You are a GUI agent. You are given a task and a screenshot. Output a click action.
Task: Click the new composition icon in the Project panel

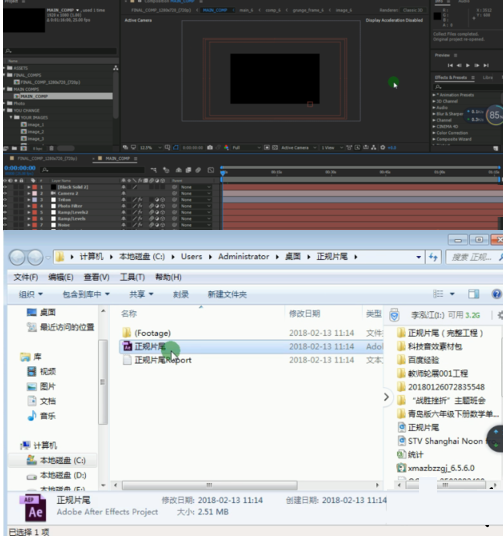pyautogui.click(x=23, y=148)
